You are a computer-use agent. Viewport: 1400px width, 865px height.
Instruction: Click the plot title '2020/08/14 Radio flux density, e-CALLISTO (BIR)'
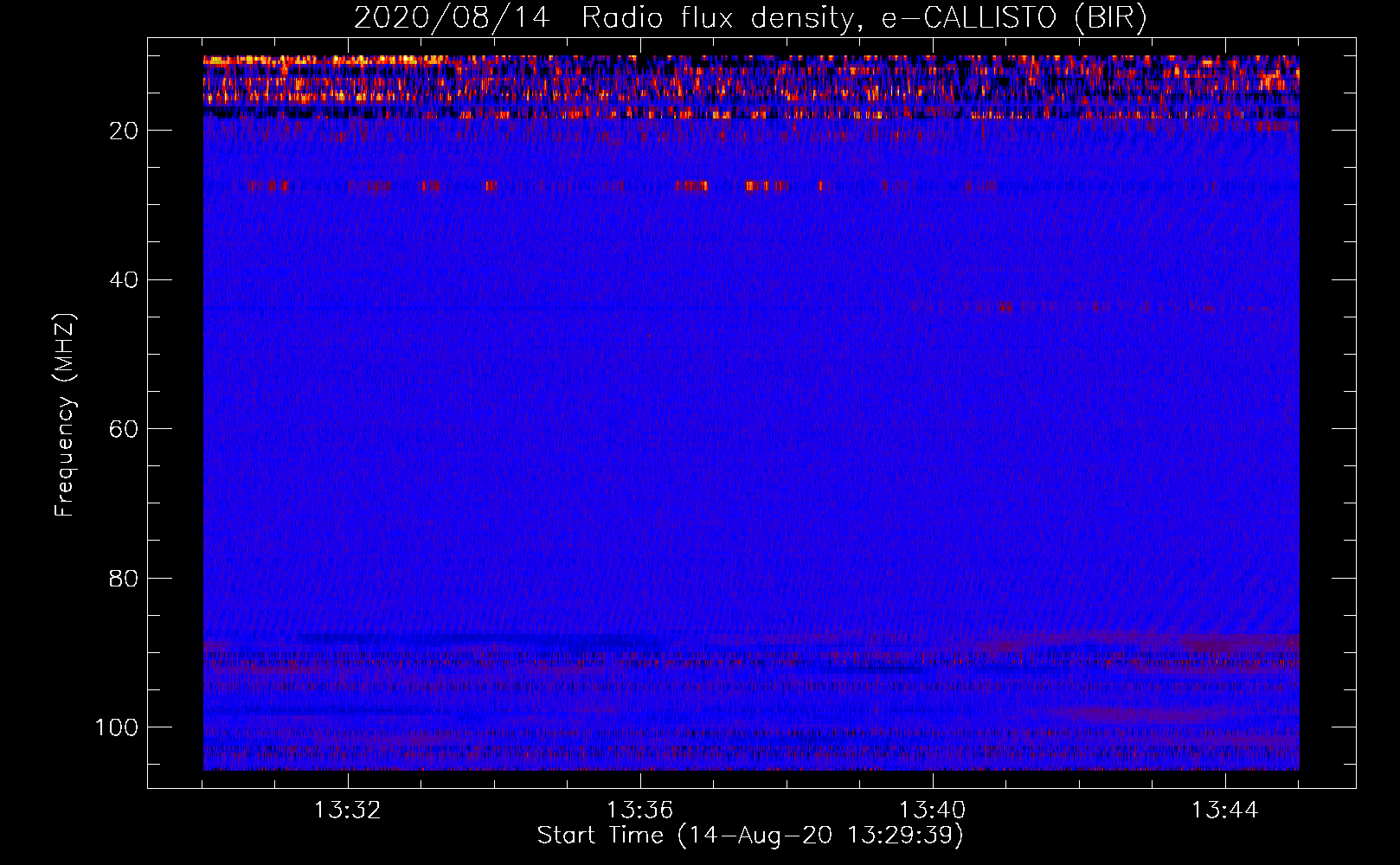pyautogui.click(x=750, y=18)
